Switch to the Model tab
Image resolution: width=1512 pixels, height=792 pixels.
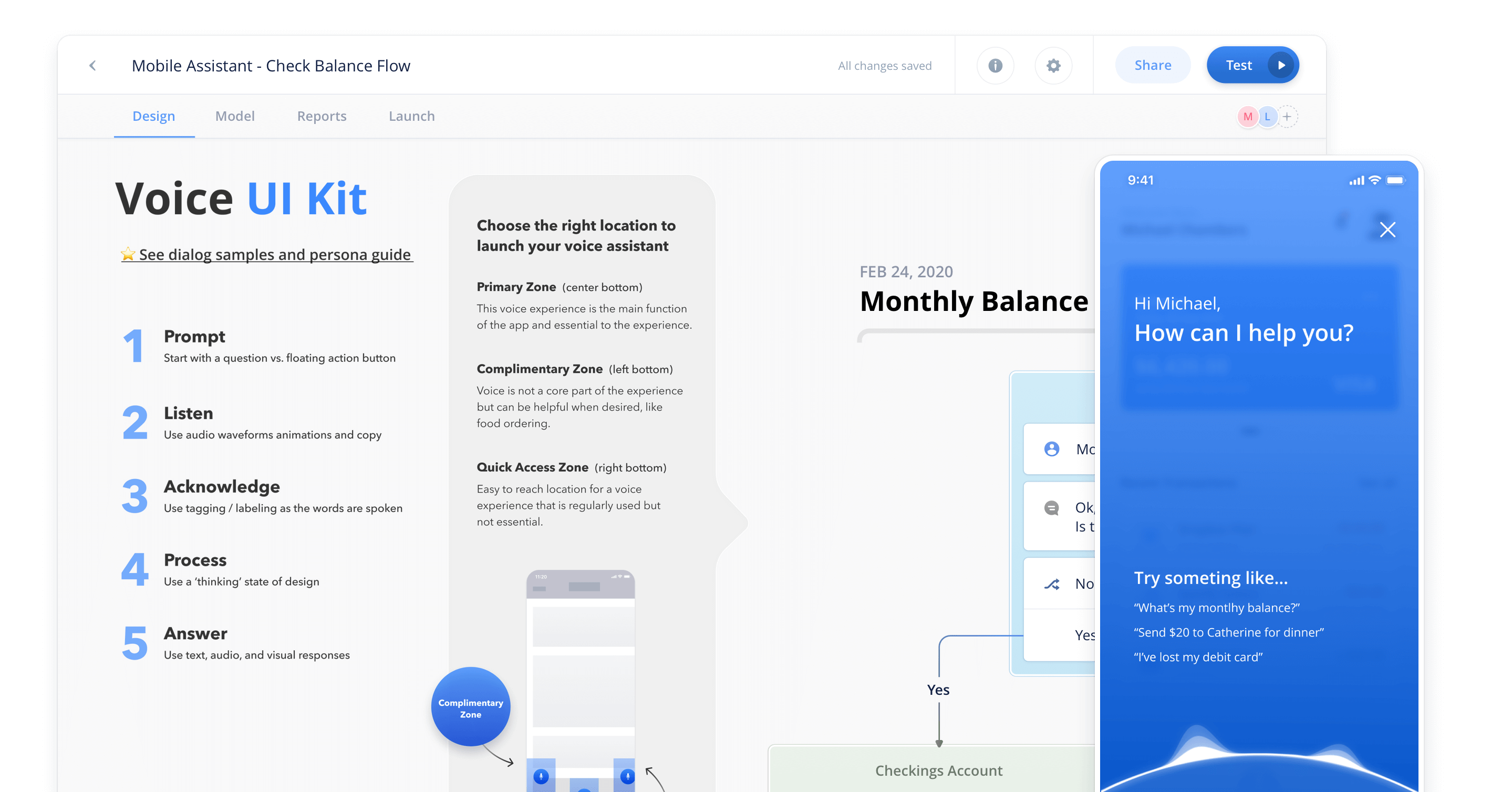235,116
